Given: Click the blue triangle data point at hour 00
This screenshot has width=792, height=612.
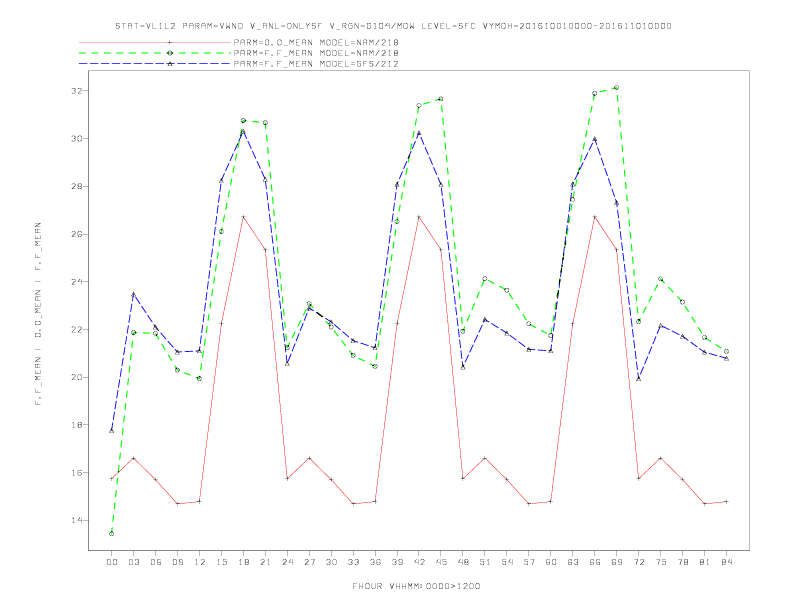Looking at the screenshot, I should pos(112,431).
